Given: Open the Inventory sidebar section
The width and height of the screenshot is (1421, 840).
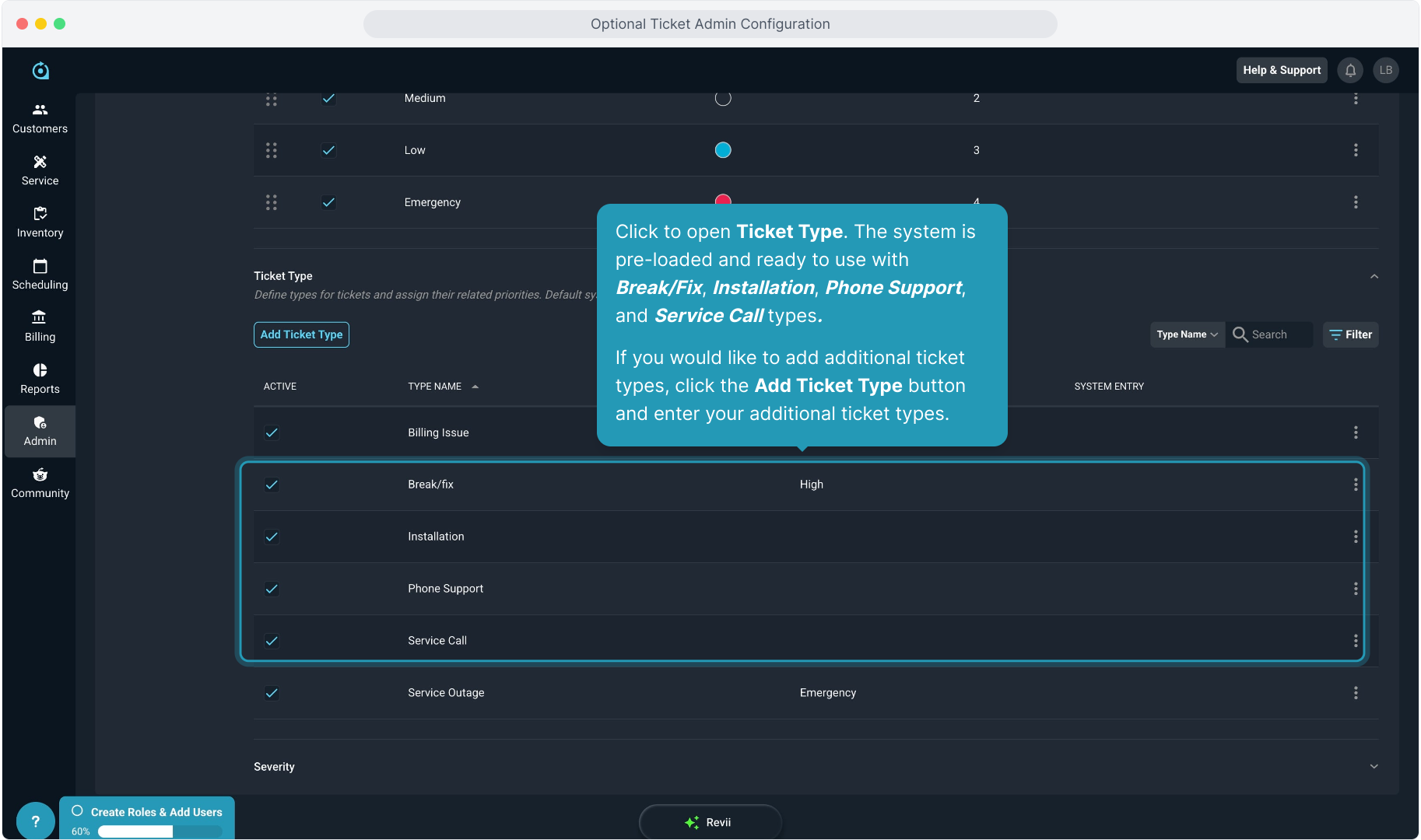Looking at the screenshot, I should pos(40,222).
